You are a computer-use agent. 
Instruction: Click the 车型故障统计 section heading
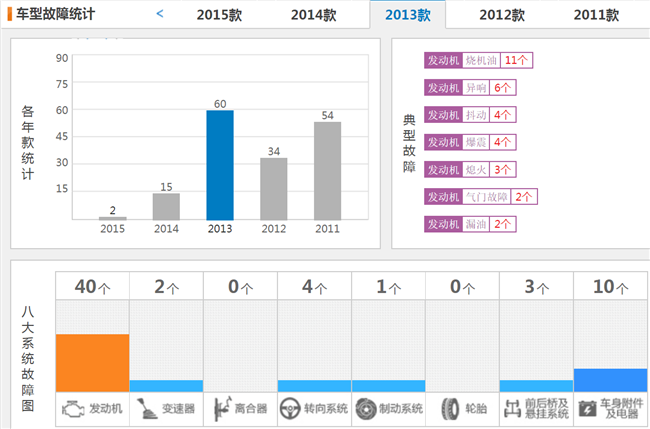[56, 14]
